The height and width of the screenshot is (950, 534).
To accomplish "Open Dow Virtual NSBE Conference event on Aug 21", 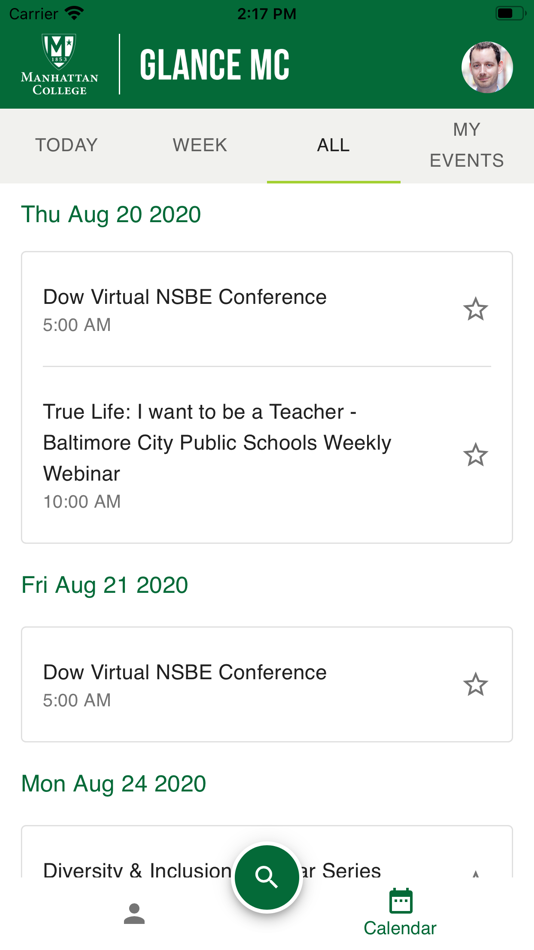I will [267, 685].
